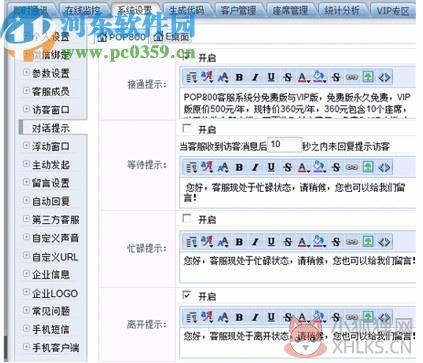Open 手机客户端 settings in sidebar
423x363 pixels.
pyautogui.click(x=55, y=348)
